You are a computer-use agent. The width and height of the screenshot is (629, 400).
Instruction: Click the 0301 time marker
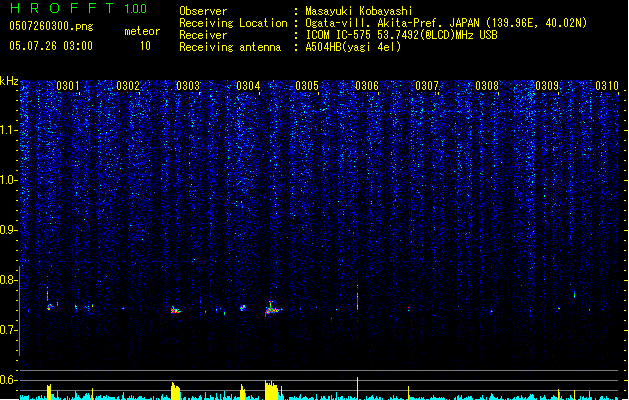point(67,86)
